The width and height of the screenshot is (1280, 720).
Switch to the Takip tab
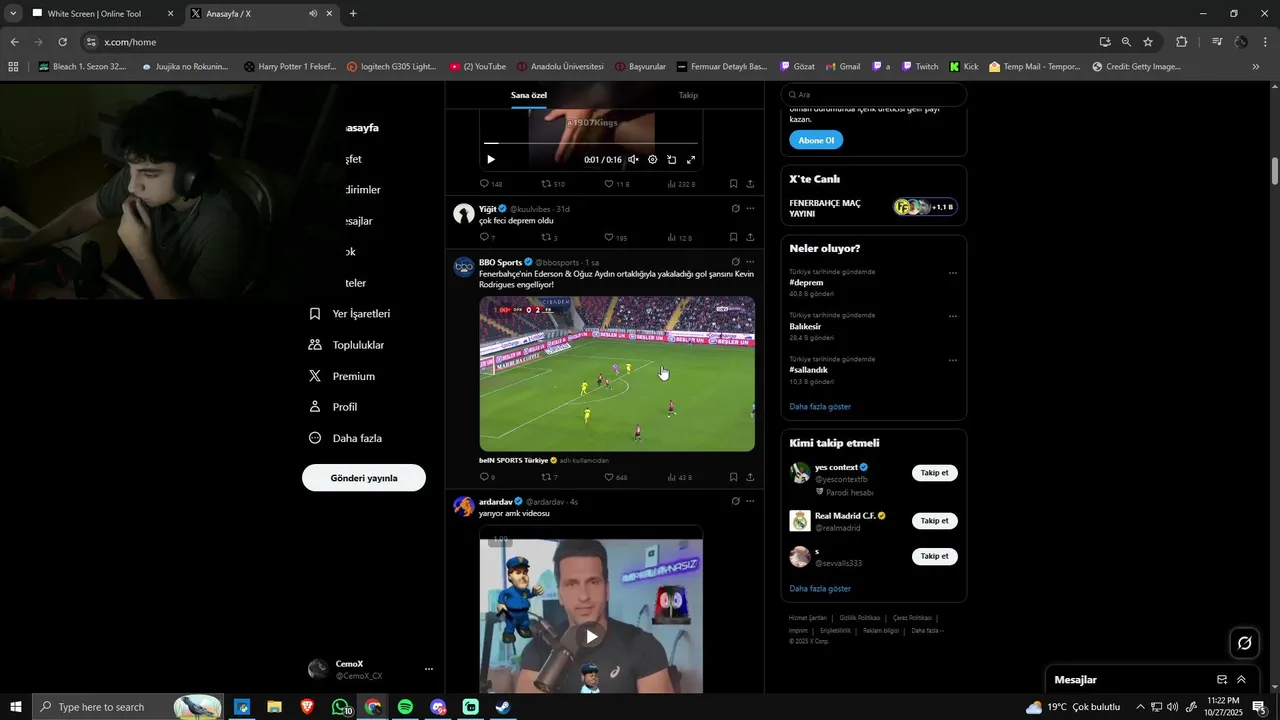coord(688,95)
